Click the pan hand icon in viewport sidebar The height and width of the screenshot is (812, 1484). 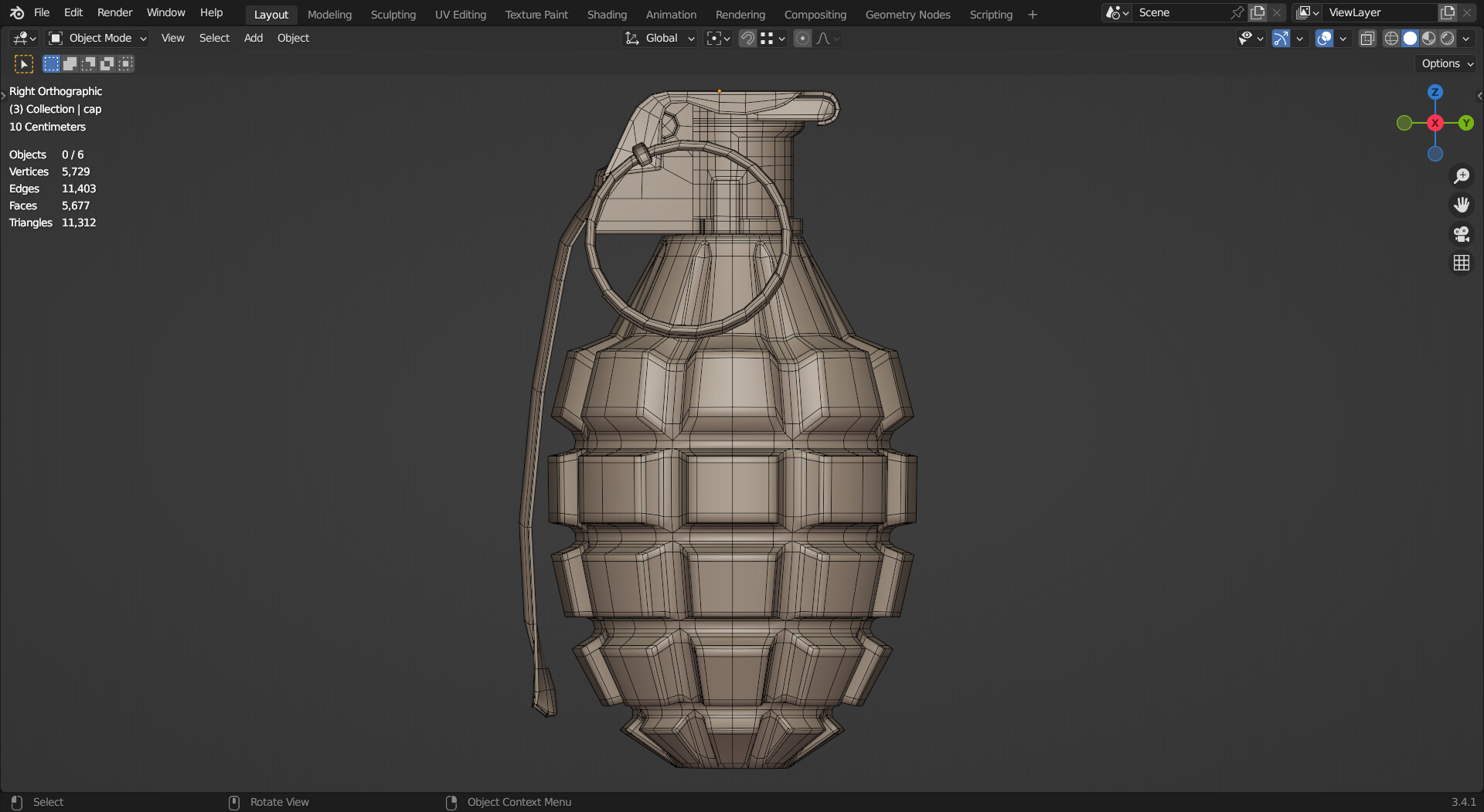[1462, 204]
